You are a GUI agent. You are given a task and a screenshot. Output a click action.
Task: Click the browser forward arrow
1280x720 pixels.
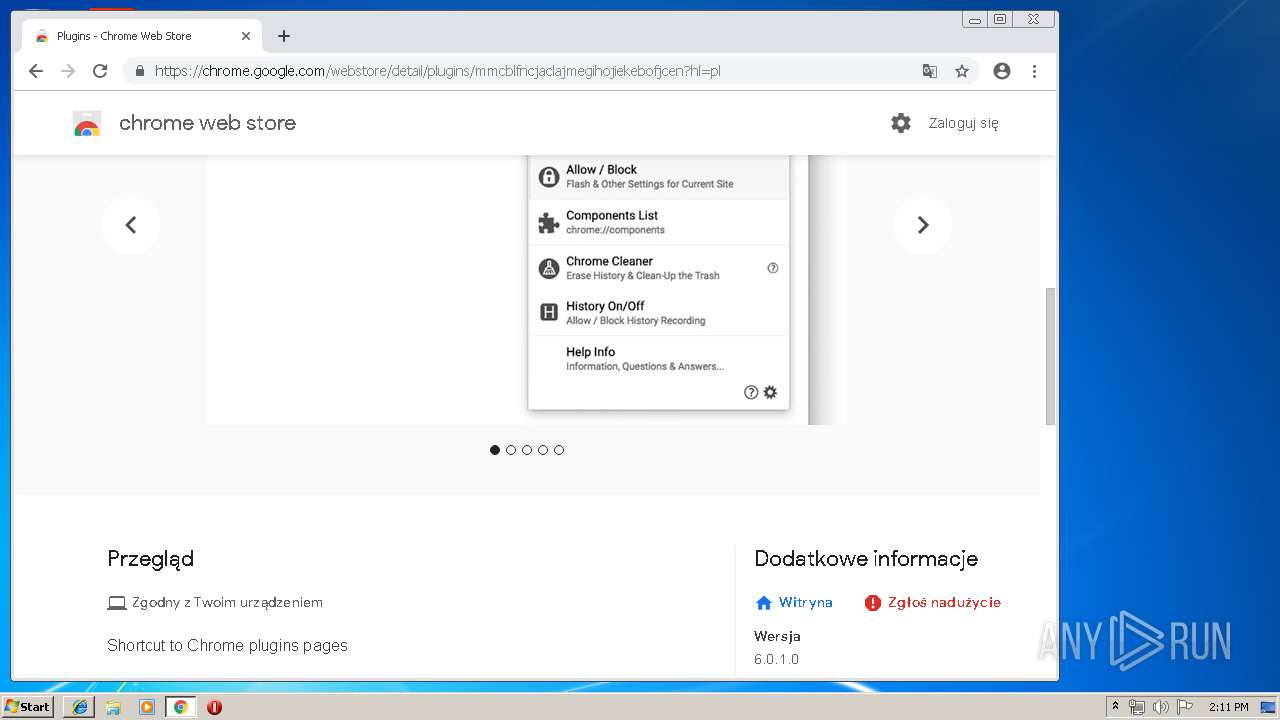pyautogui.click(x=68, y=71)
